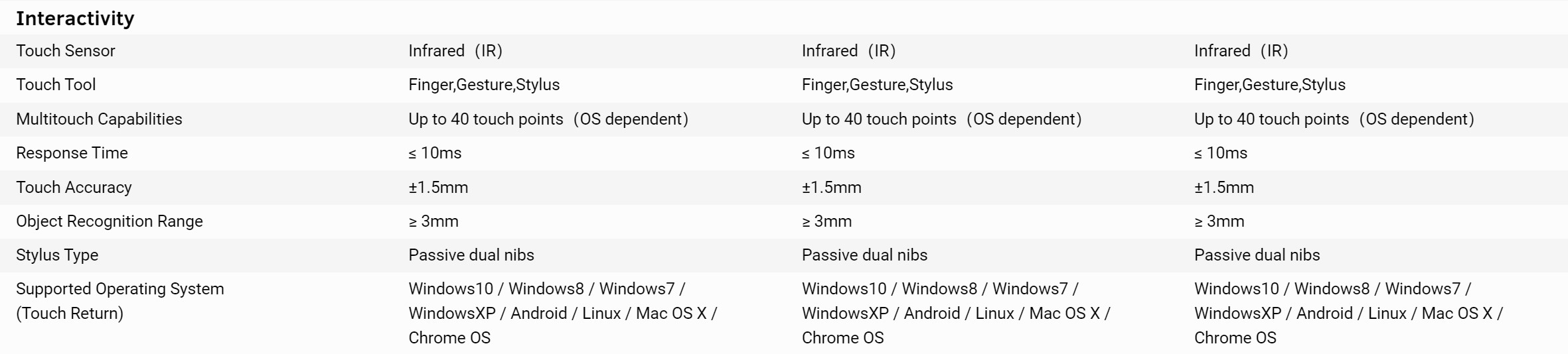Click Infrared (IR) in the last product column

point(1241,51)
